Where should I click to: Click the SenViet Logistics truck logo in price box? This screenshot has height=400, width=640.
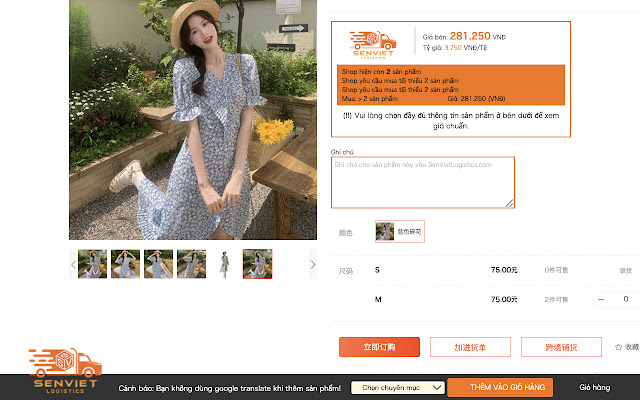373,45
